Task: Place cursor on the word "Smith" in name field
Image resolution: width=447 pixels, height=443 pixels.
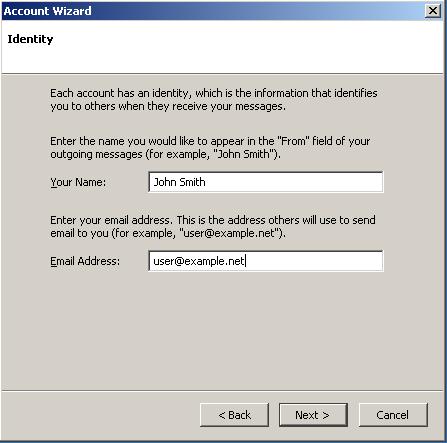Action: point(192,182)
